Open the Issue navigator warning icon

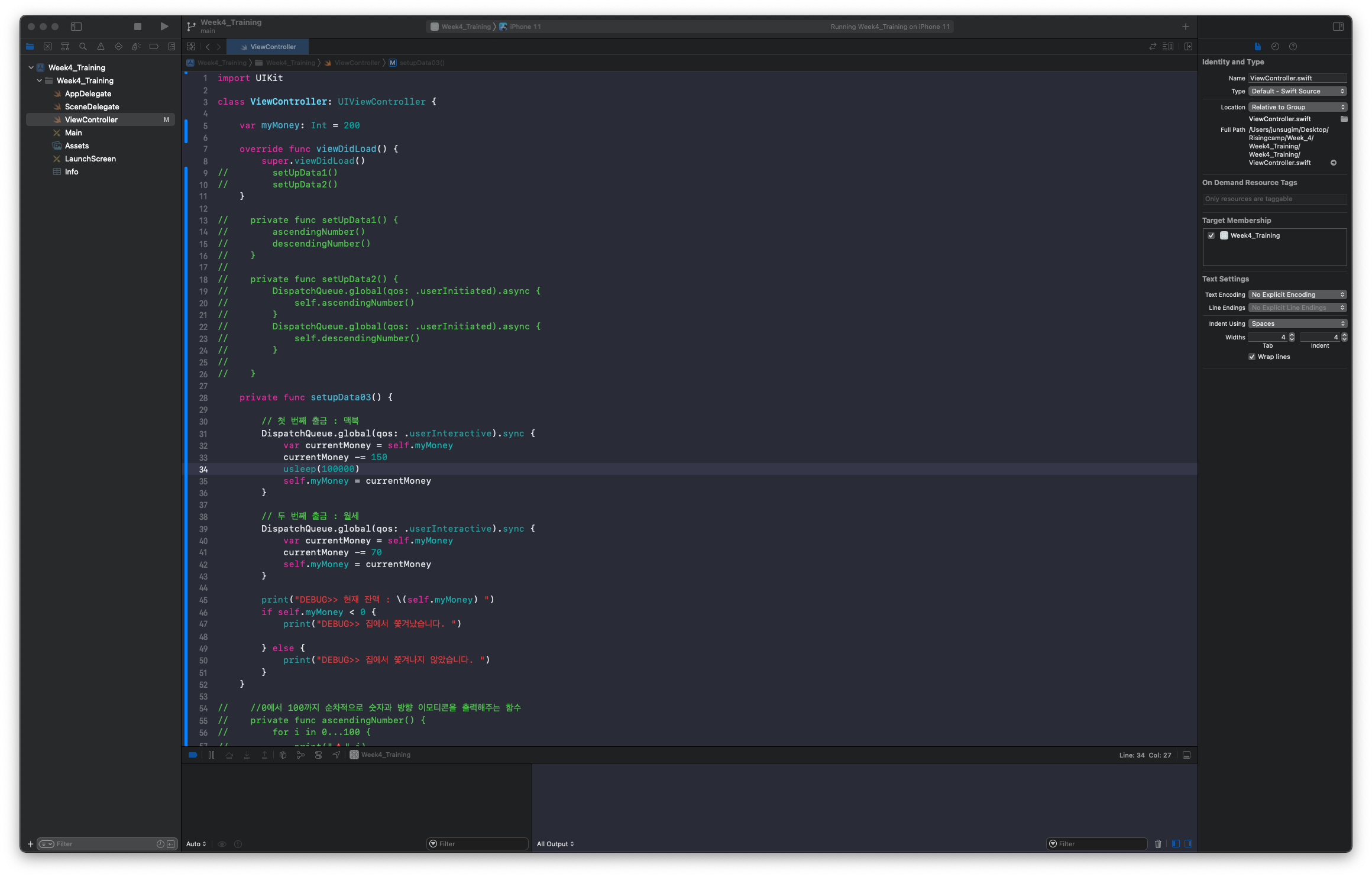coord(101,47)
